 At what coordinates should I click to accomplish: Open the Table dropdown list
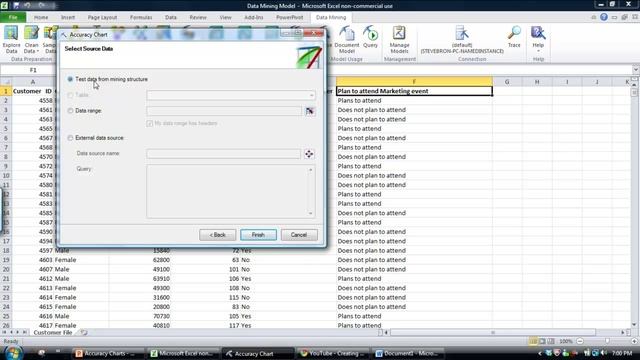[x=311, y=96]
